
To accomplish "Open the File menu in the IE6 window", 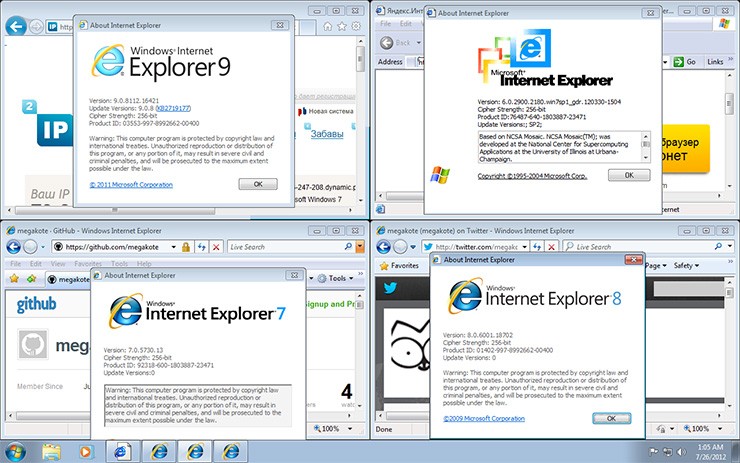I will (x=386, y=23).
